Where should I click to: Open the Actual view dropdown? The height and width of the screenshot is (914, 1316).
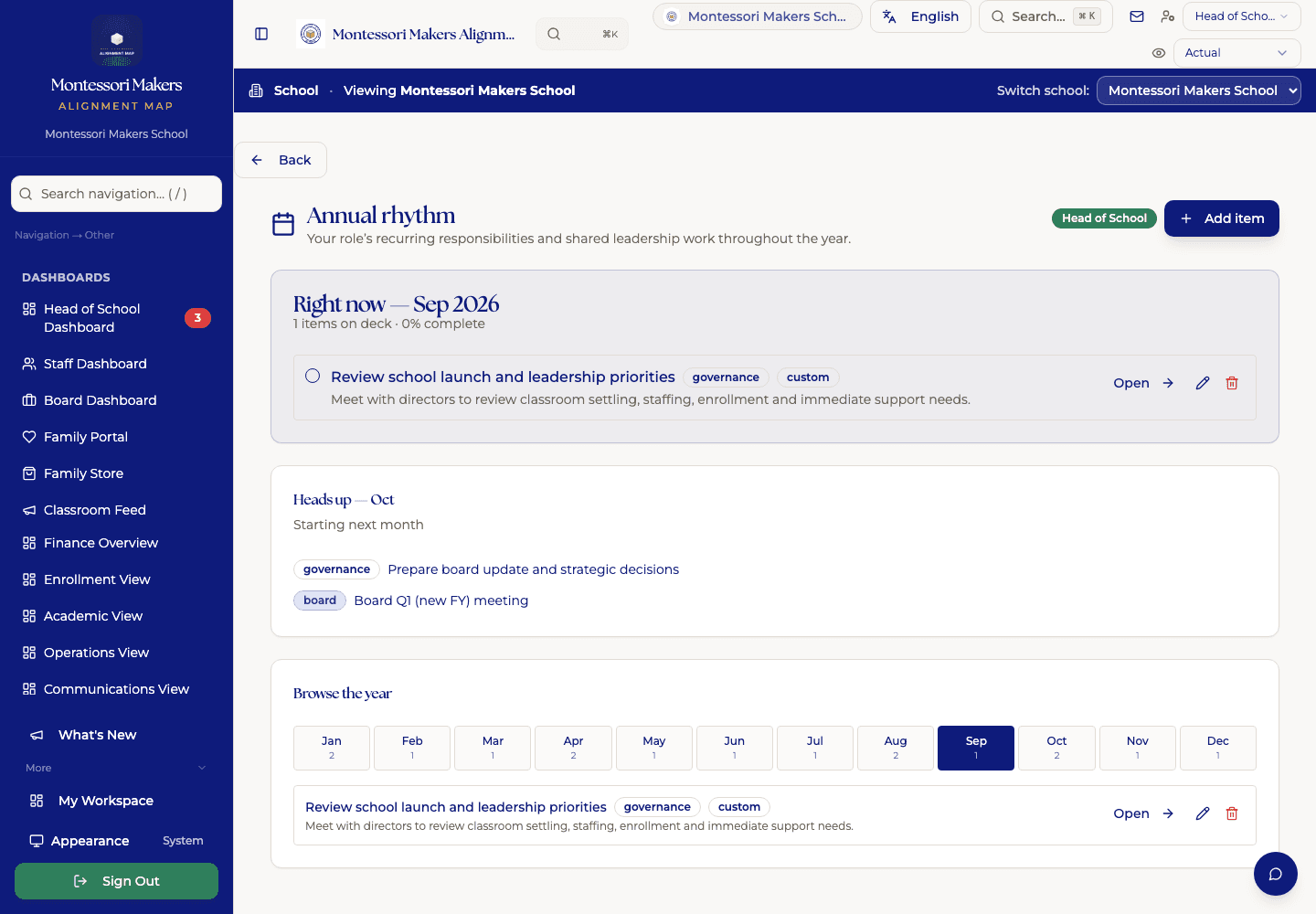click(x=1236, y=53)
